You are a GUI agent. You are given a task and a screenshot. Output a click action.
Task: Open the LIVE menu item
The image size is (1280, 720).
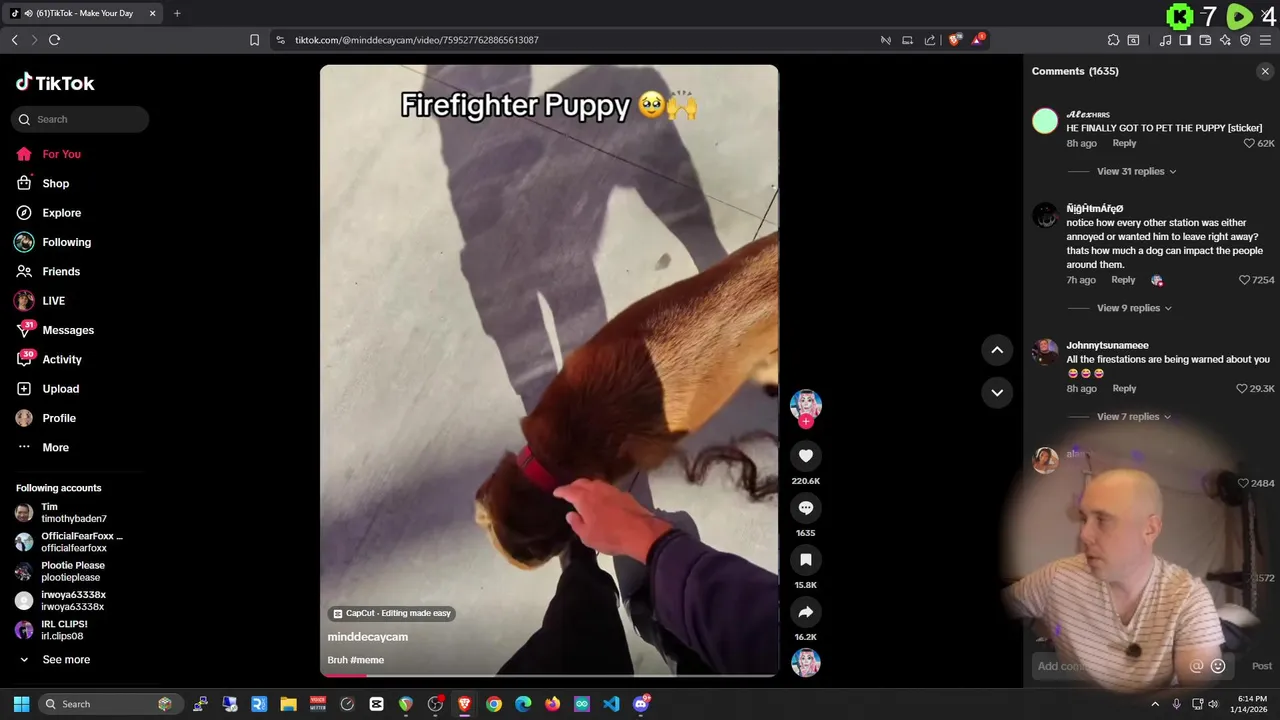[53, 301]
